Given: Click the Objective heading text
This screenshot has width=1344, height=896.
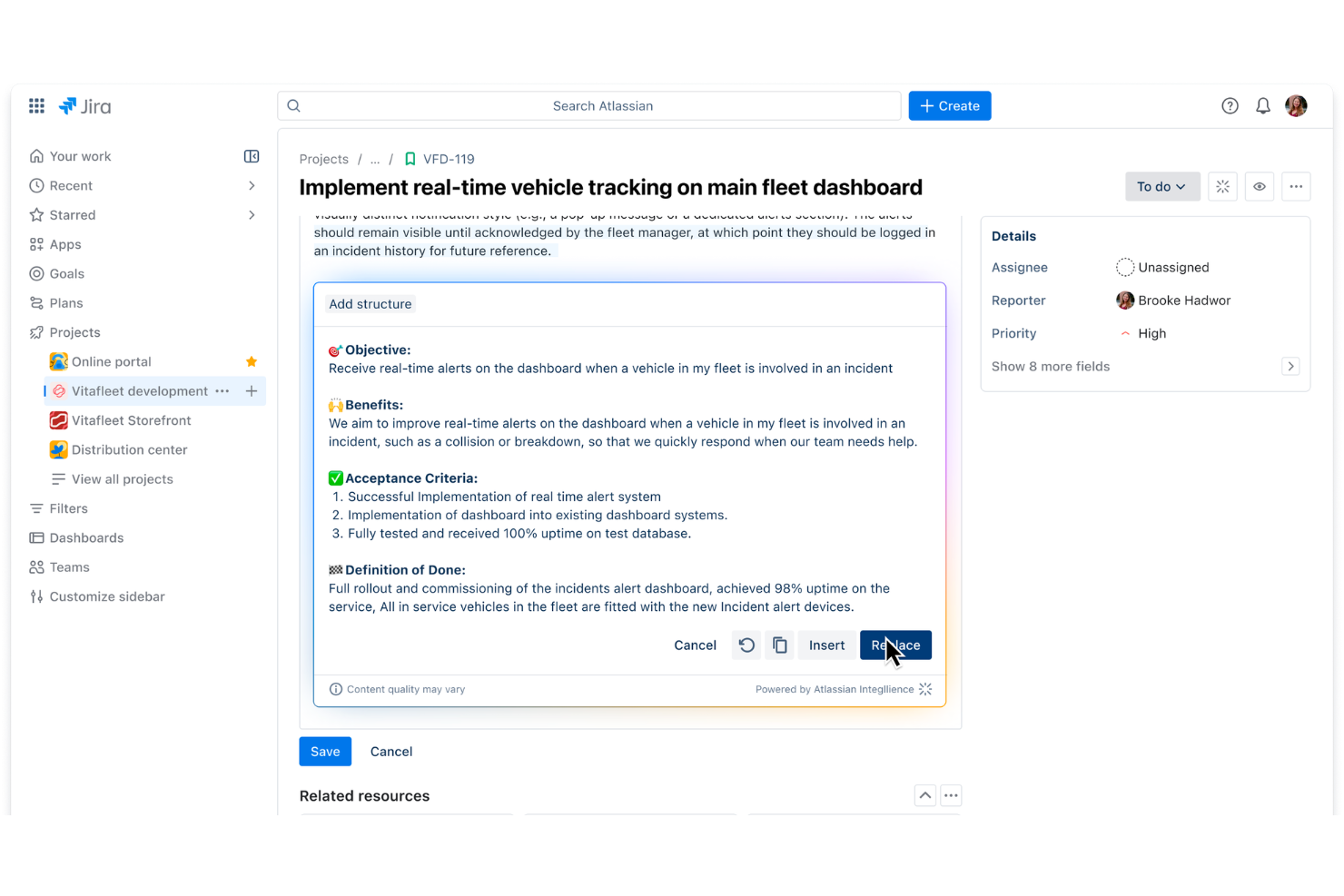Looking at the screenshot, I should click(x=378, y=350).
